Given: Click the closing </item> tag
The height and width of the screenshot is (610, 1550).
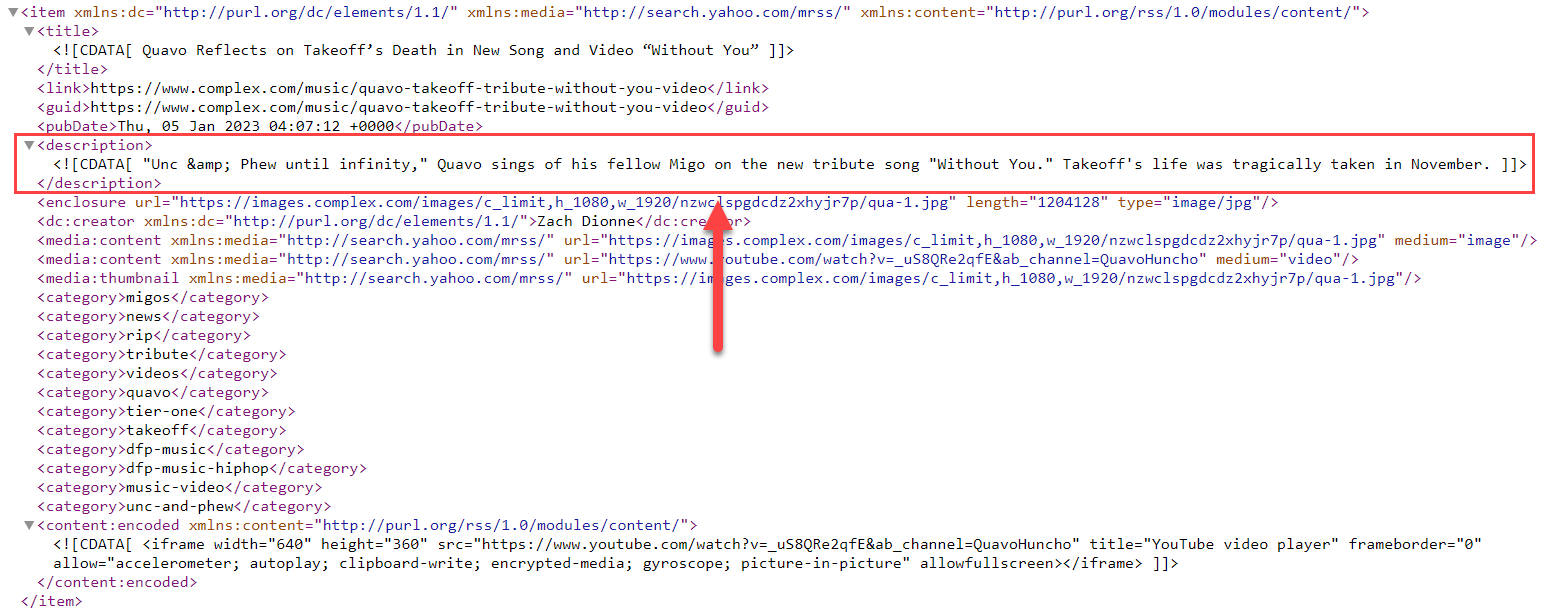Looking at the screenshot, I should [52, 602].
